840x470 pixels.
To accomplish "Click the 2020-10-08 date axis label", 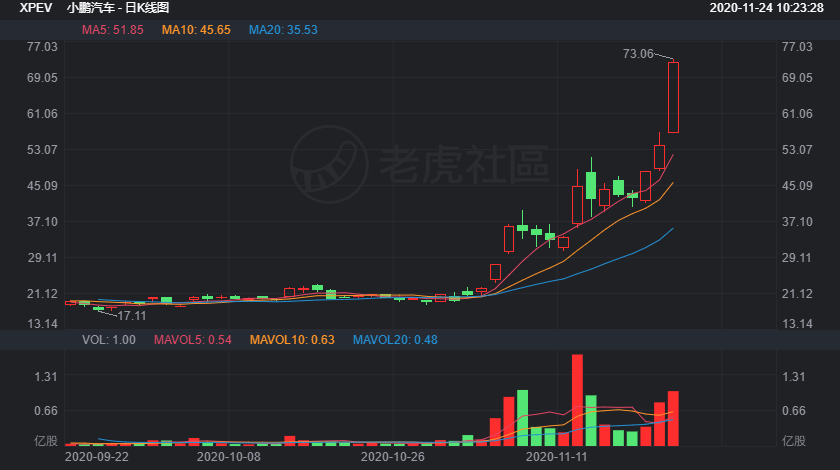I will pos(229,457).
